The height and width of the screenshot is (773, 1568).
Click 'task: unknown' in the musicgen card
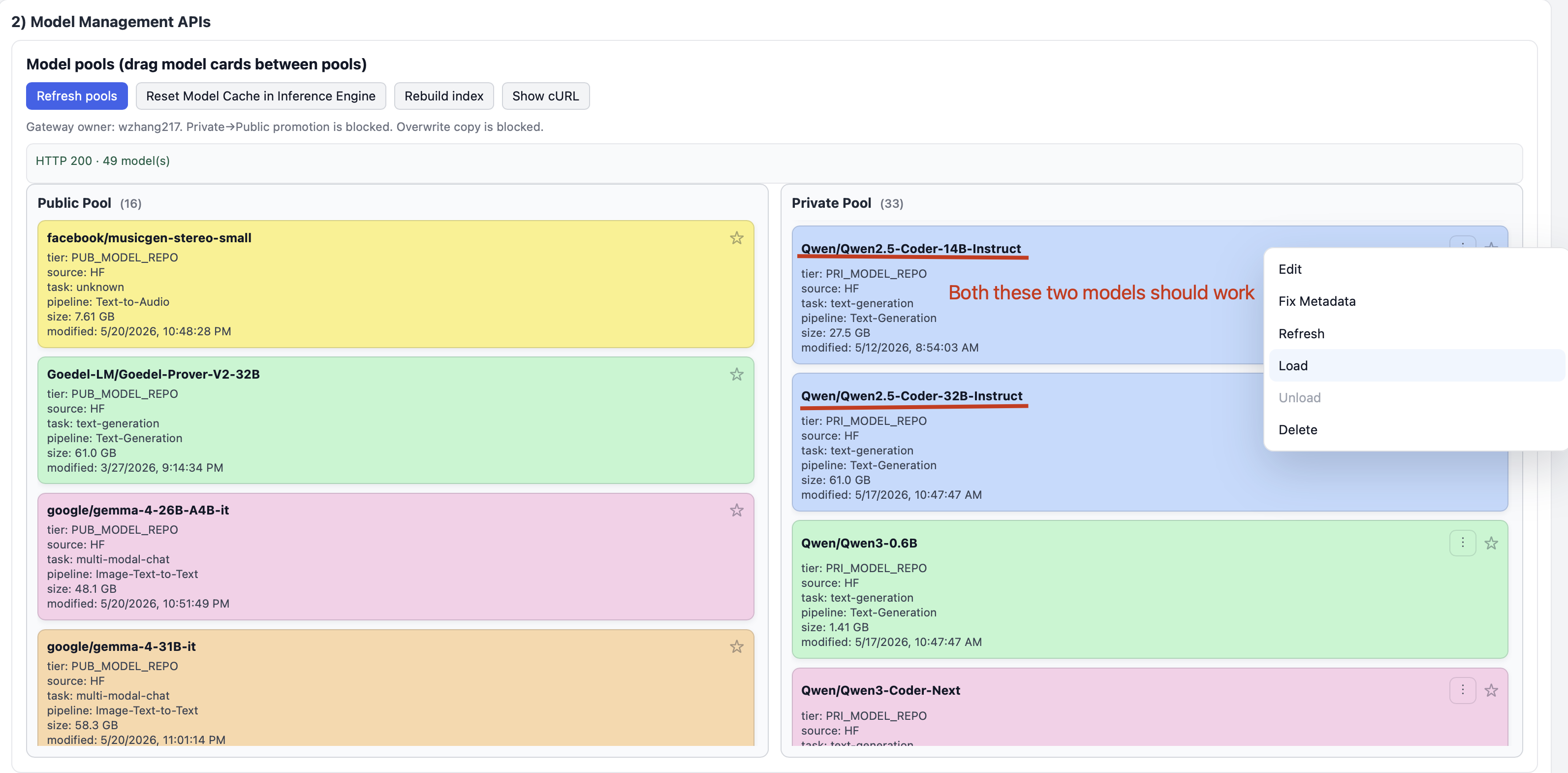pyautogui.click(x=85, y=288)
